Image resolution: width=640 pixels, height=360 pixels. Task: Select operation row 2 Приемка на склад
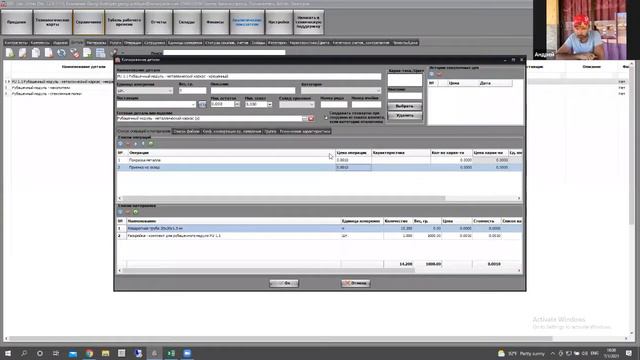(319, 167)
